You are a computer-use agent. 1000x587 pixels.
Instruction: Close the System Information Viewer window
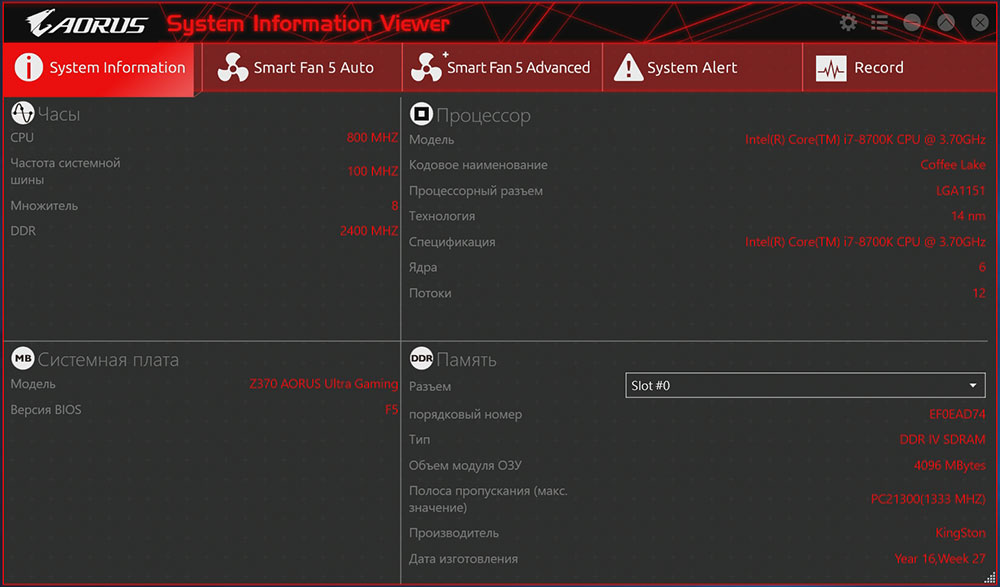pos(980,23)
